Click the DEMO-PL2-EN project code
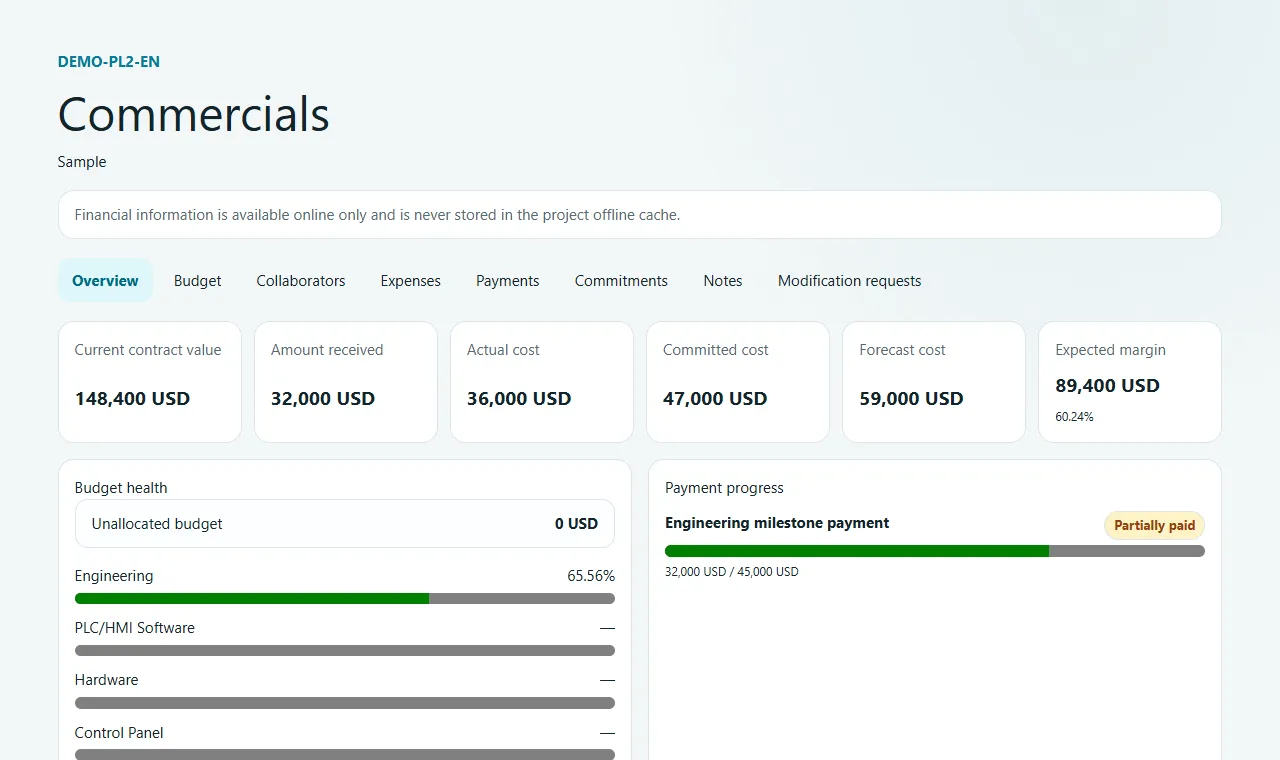The width and height of the screenshot is (1280, 760). tap(109, 62)
